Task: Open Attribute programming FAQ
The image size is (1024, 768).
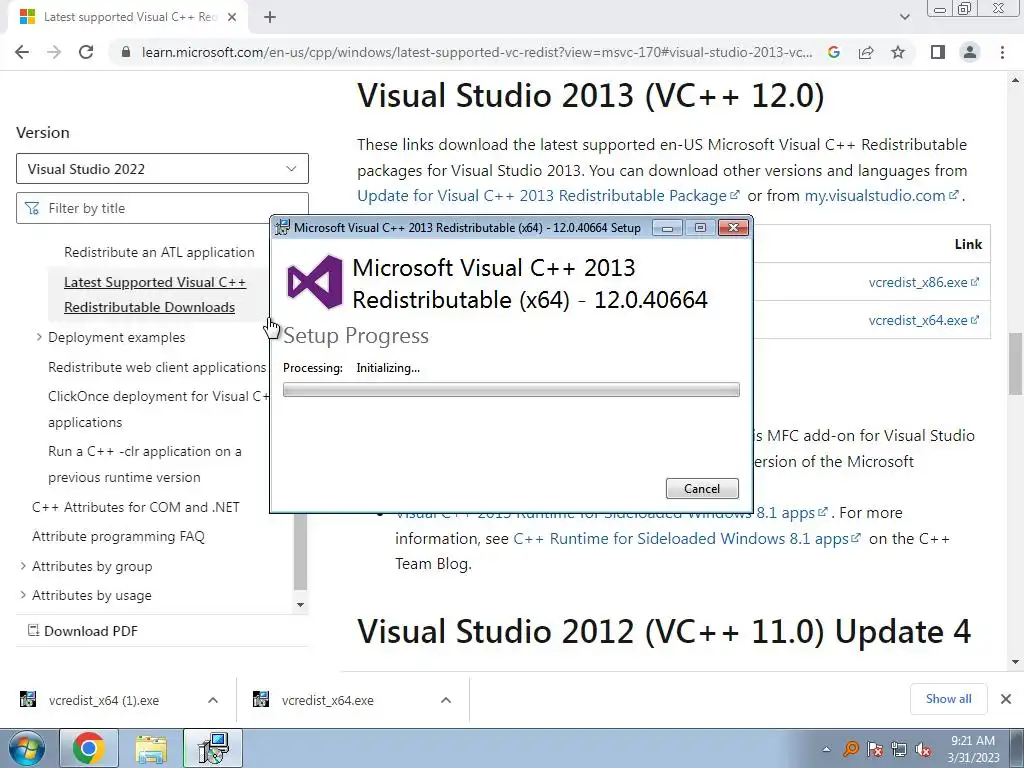Action: click(118, 536)
